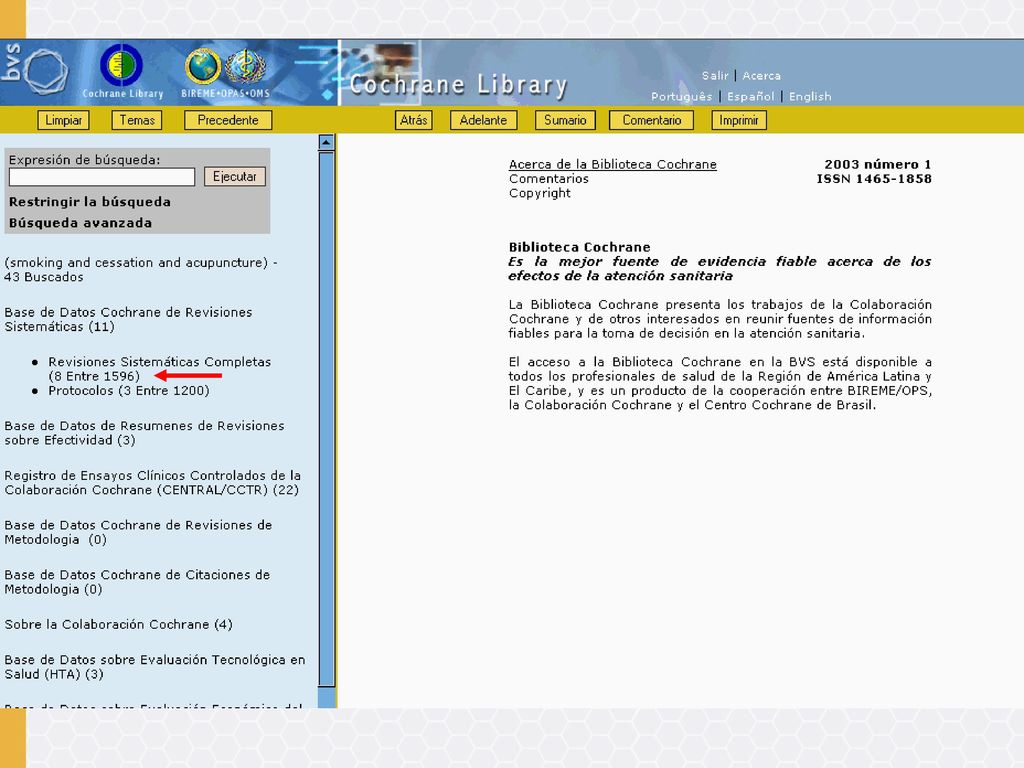Viewport: 1024px width, 768px height.
Task: Open Restringir la búsqueda
Action: tap(89, 202)
